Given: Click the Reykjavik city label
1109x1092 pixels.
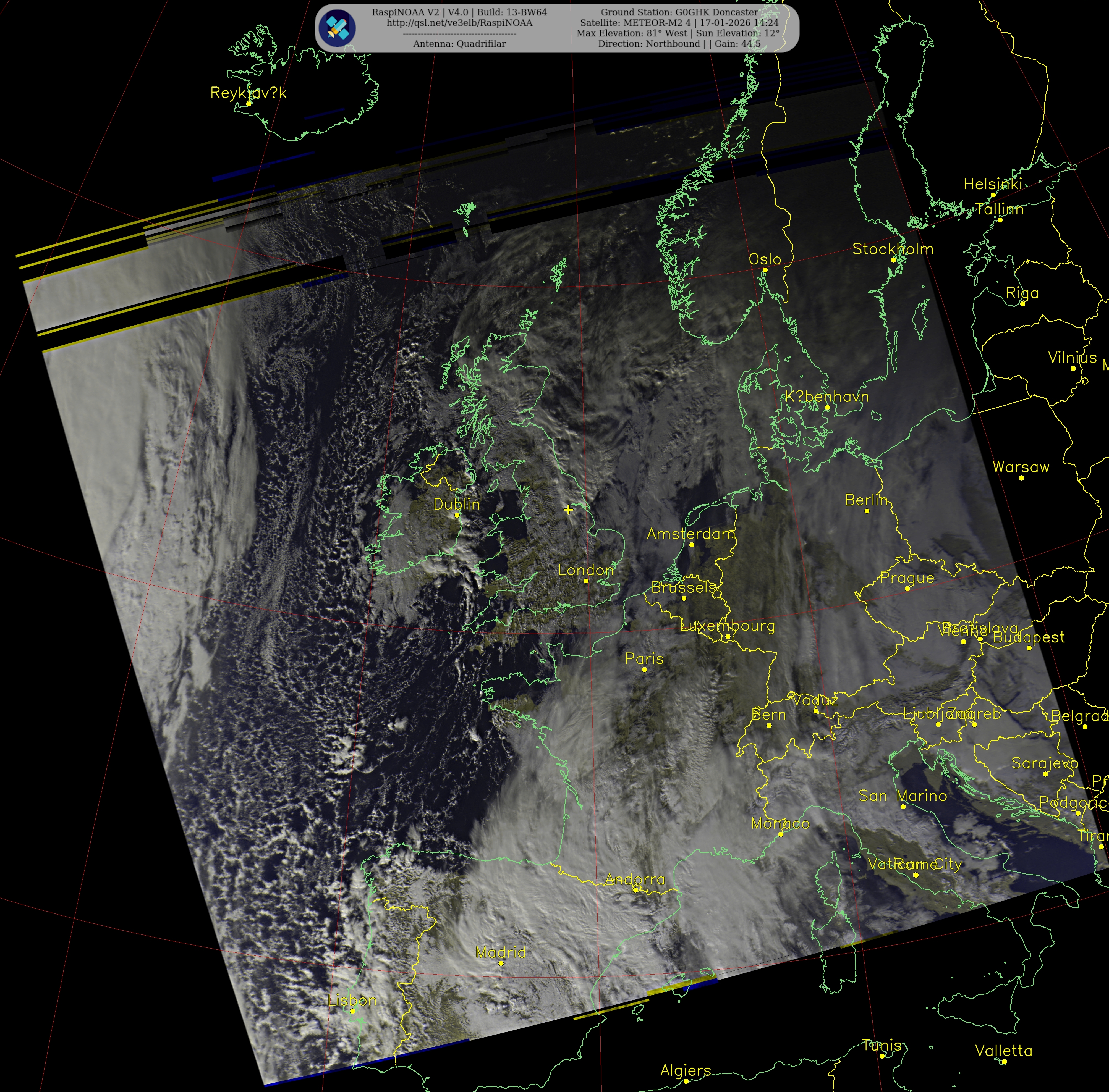Looking at the screenshot, I should (x=248, y=93).
